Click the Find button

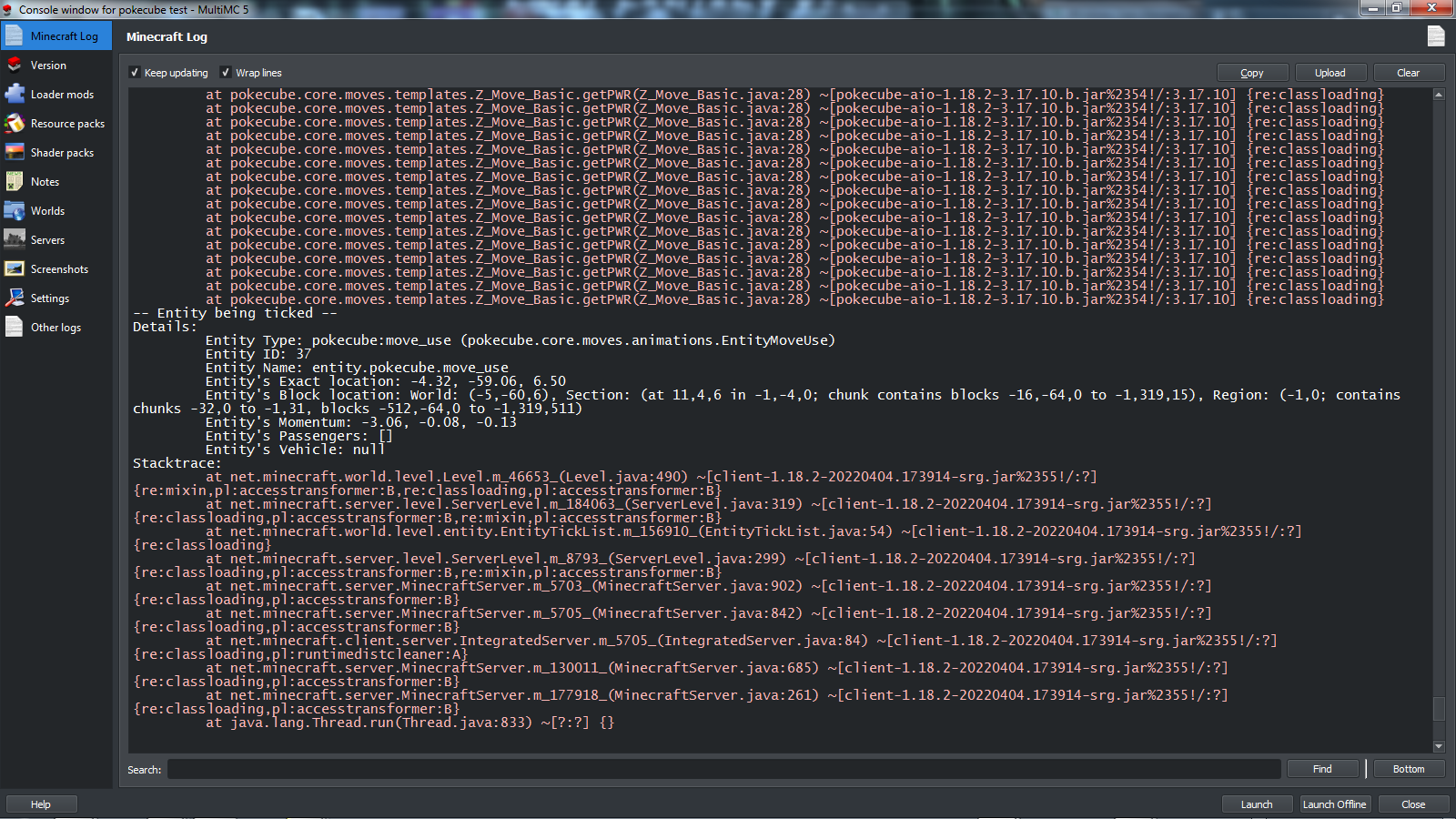(x=1322, y=769)
